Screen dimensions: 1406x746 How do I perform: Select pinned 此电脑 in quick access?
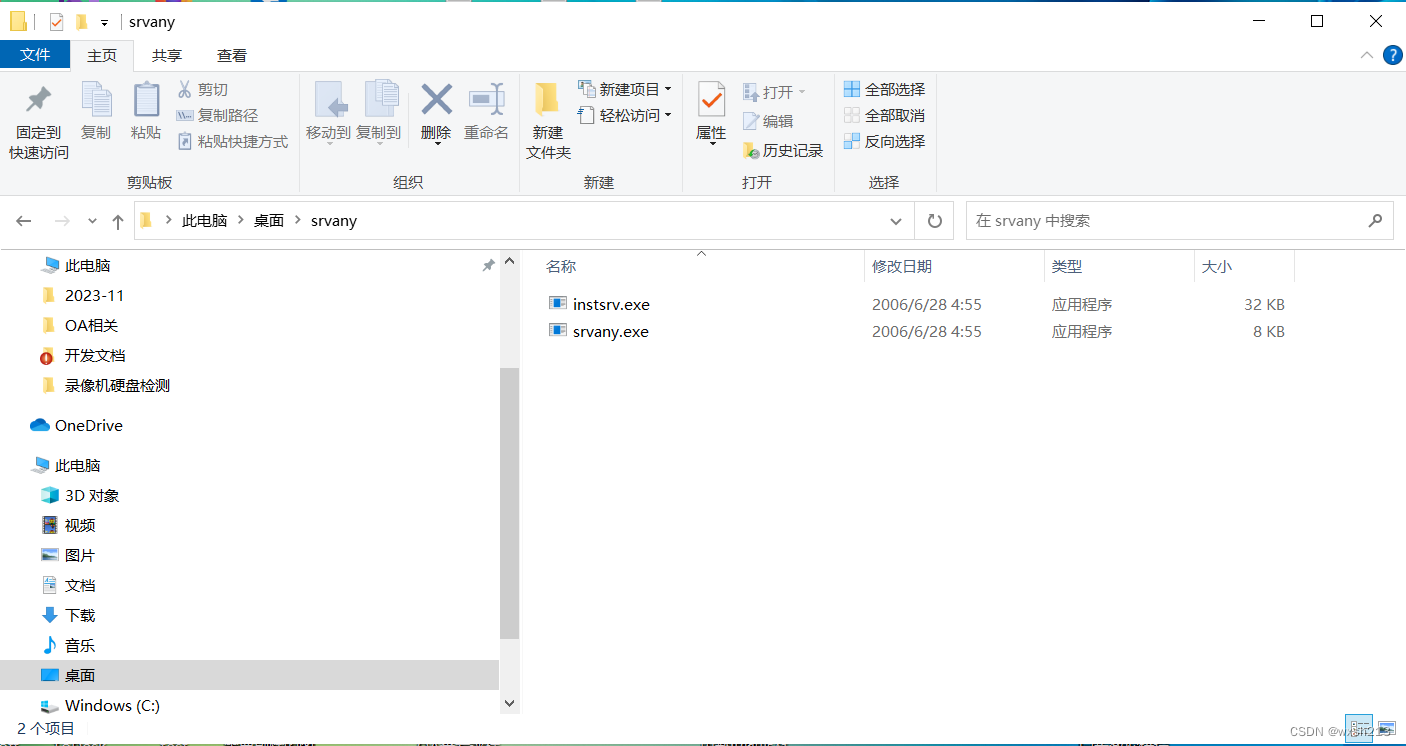click(87, 265)
